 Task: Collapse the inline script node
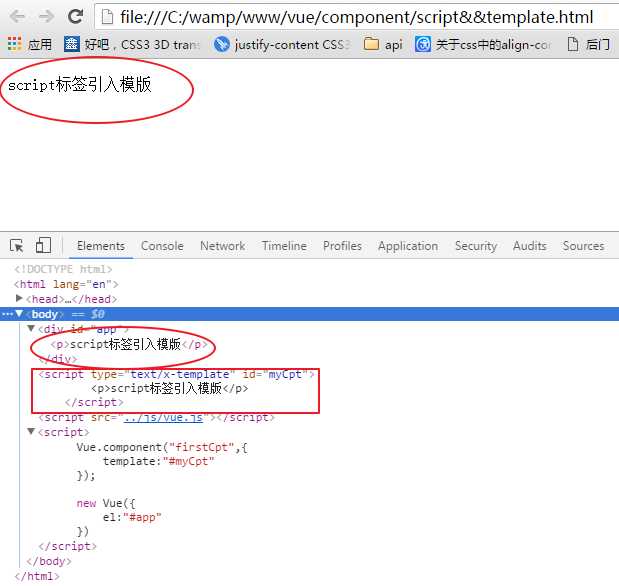pos(31,431)
